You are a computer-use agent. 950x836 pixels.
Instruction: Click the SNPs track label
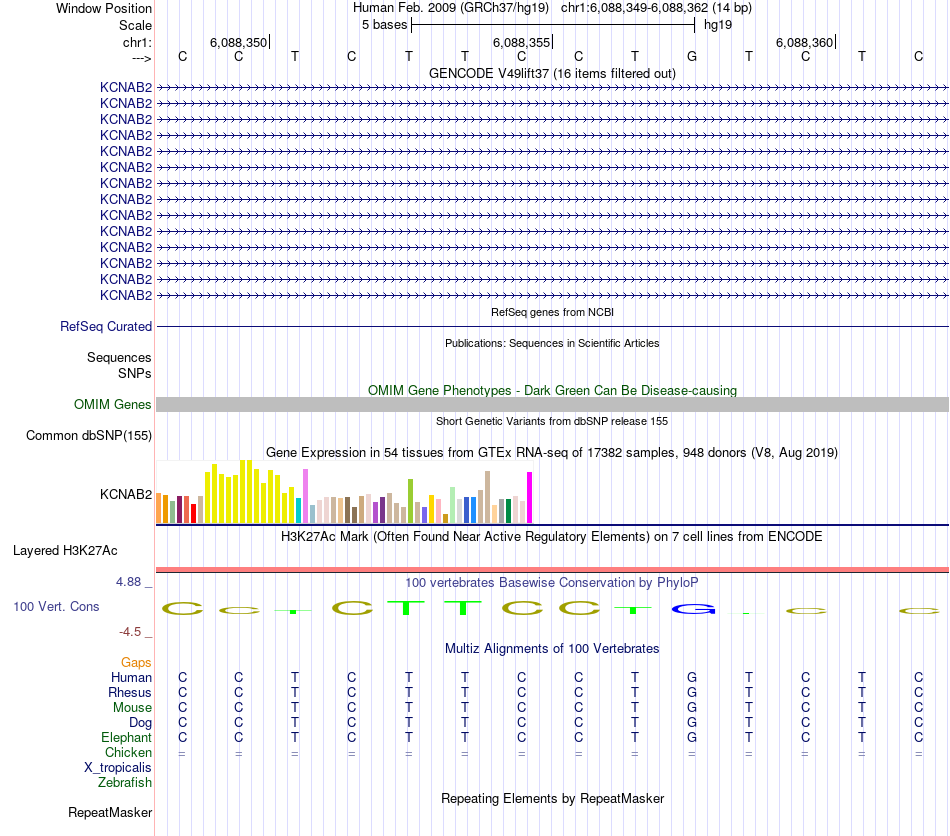coord(135,374)
